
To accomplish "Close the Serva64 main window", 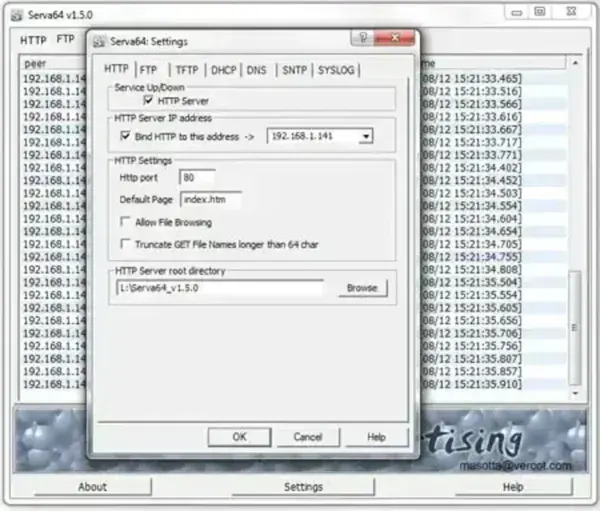I will tap(571, 12).
